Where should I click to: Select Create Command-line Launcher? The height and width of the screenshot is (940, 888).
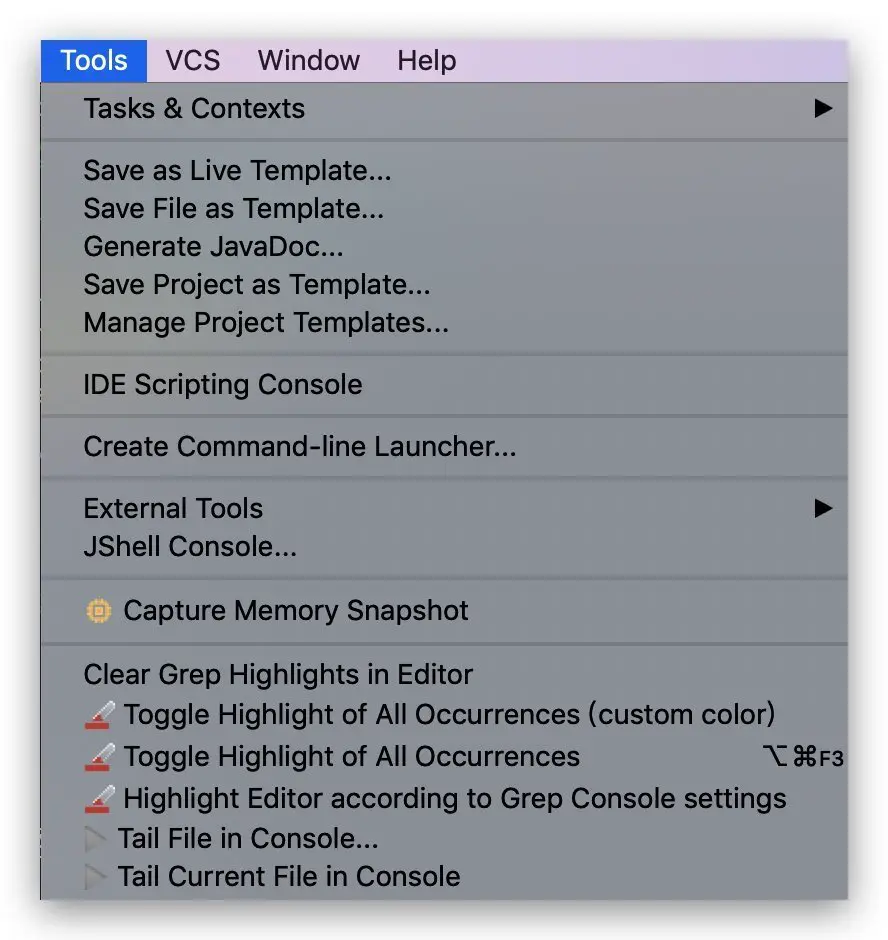pyautogui.click(x=299, y=446)
